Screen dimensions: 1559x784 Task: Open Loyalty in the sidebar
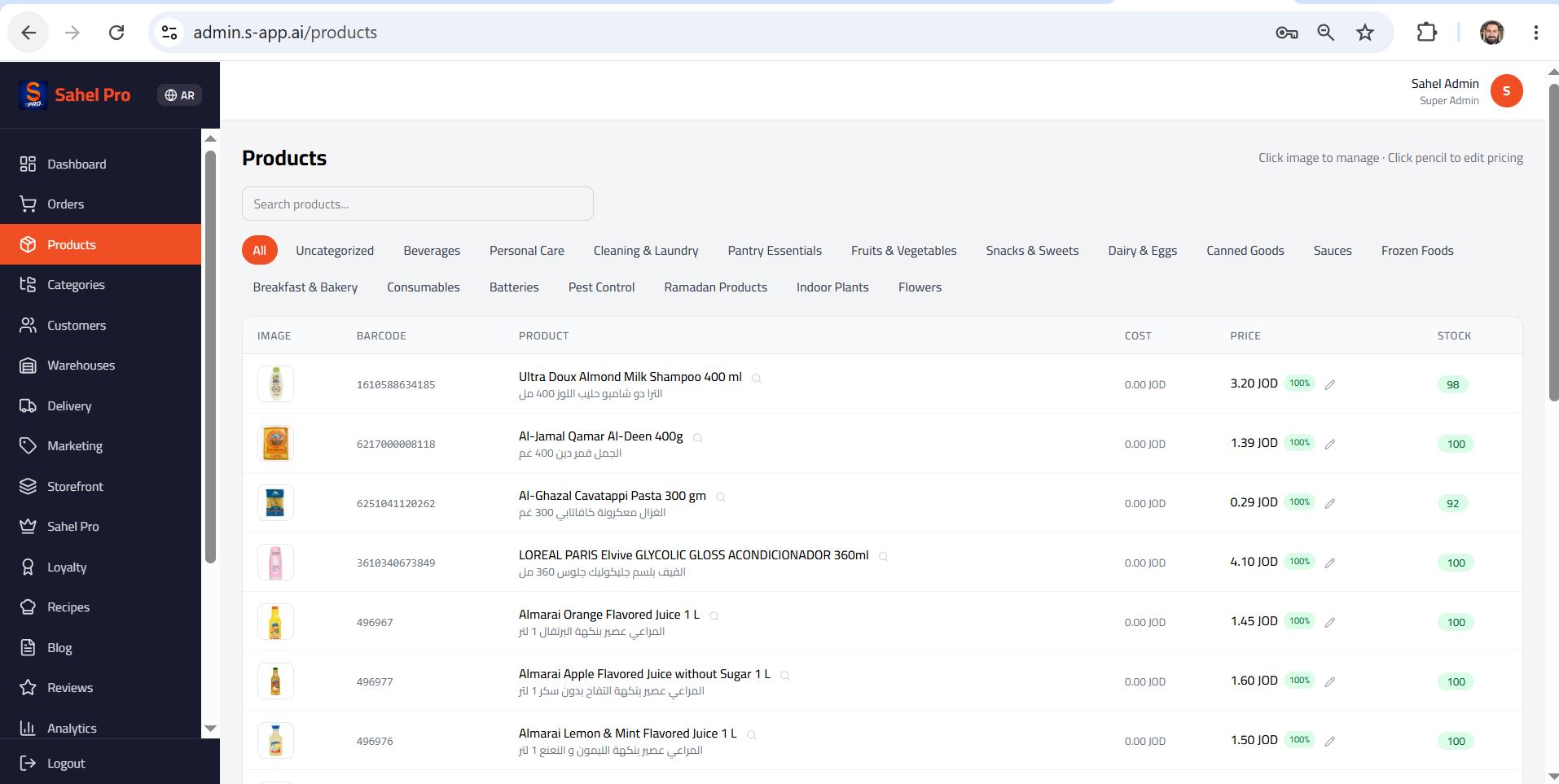click(x=100, y=567)
